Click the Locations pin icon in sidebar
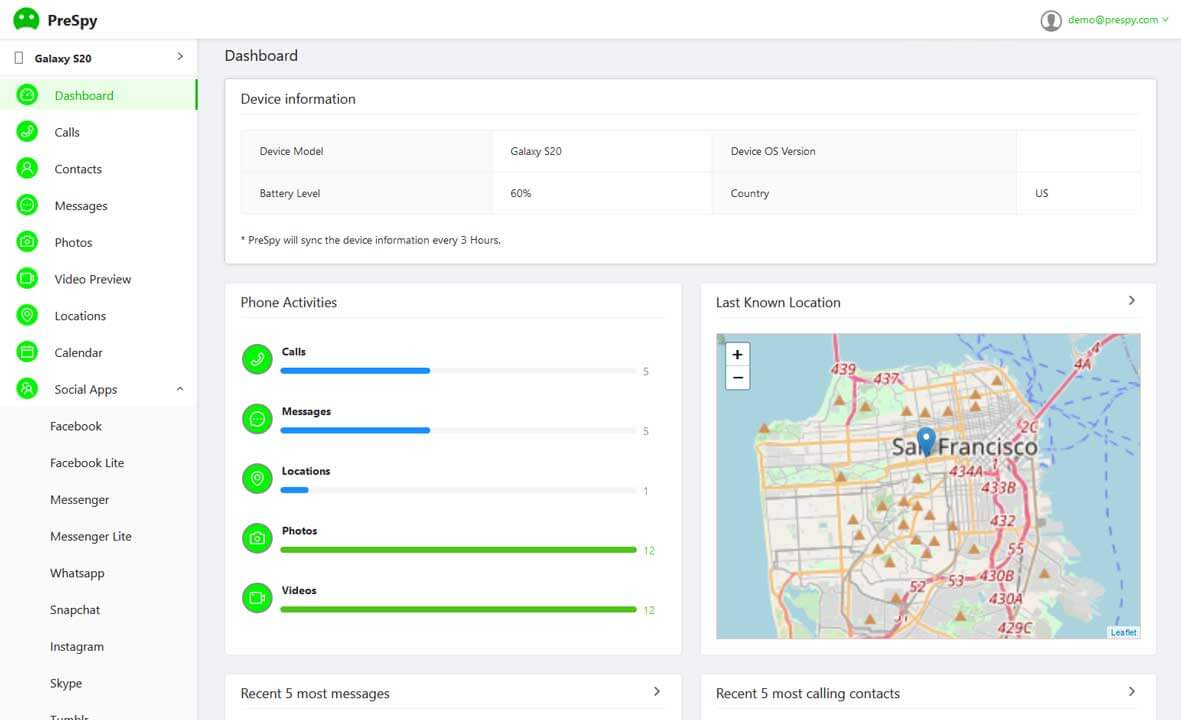The height and width of the screenshot is (720, 1181). tap(27, 315)
